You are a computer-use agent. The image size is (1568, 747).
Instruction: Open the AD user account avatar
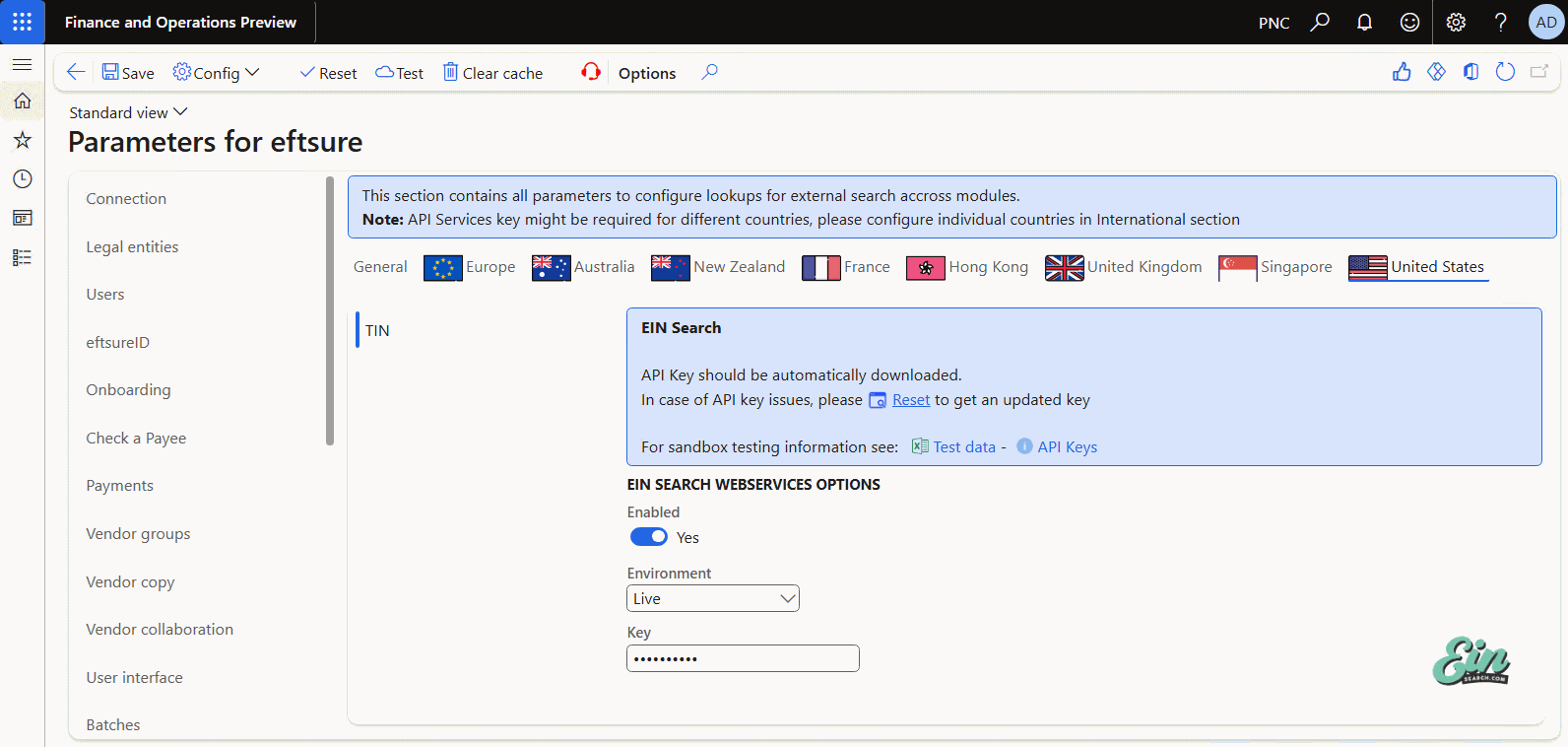pos(1546,22)
